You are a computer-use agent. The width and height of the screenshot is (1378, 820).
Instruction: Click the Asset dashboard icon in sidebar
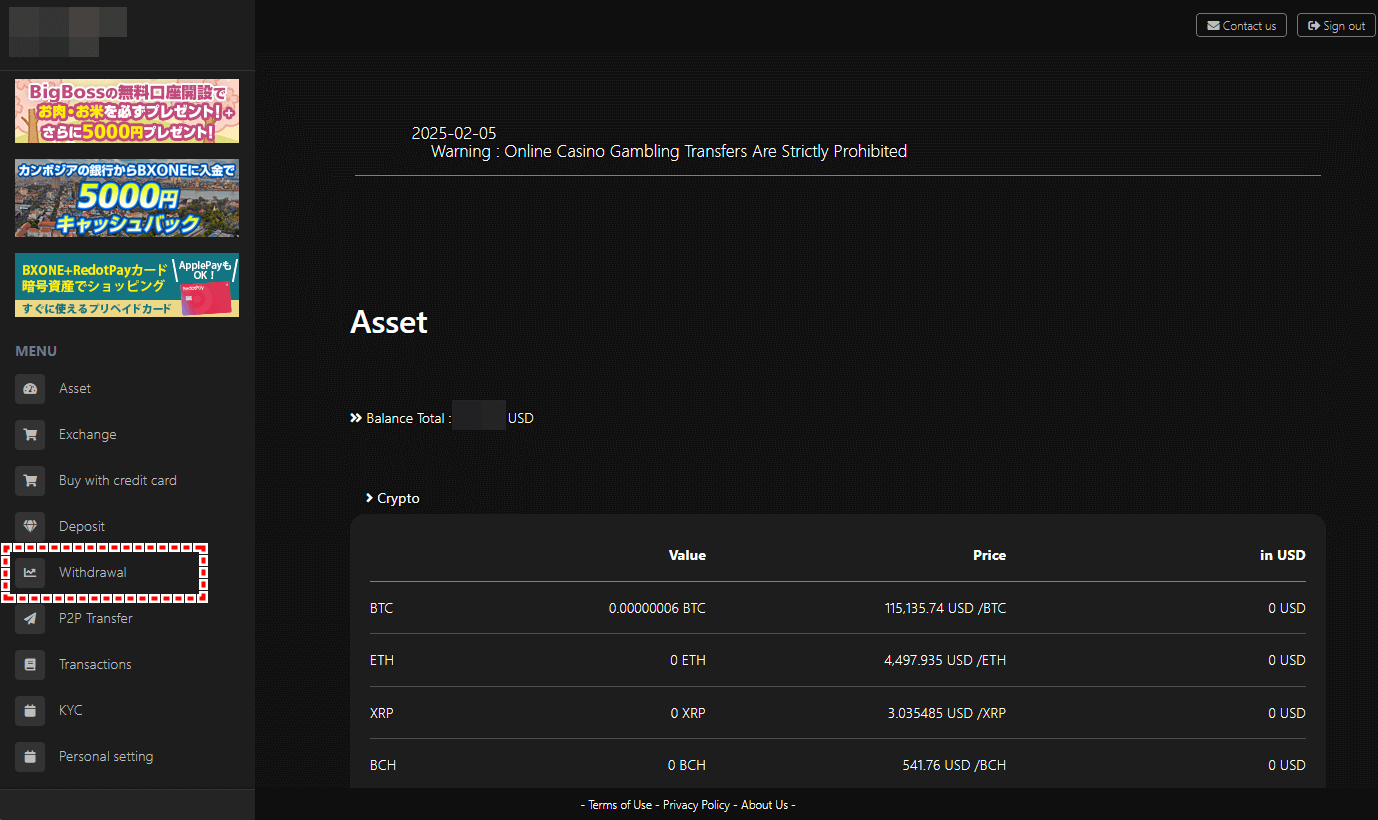pos(30,389)
